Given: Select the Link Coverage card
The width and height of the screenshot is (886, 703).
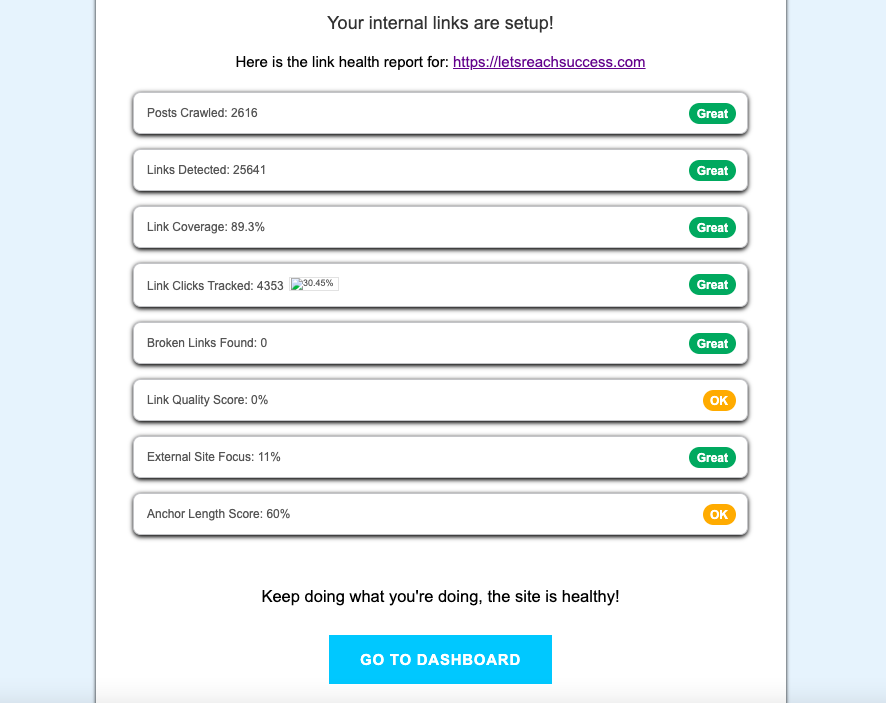Looking at the screenshot, I should click(x=400, y=227).
